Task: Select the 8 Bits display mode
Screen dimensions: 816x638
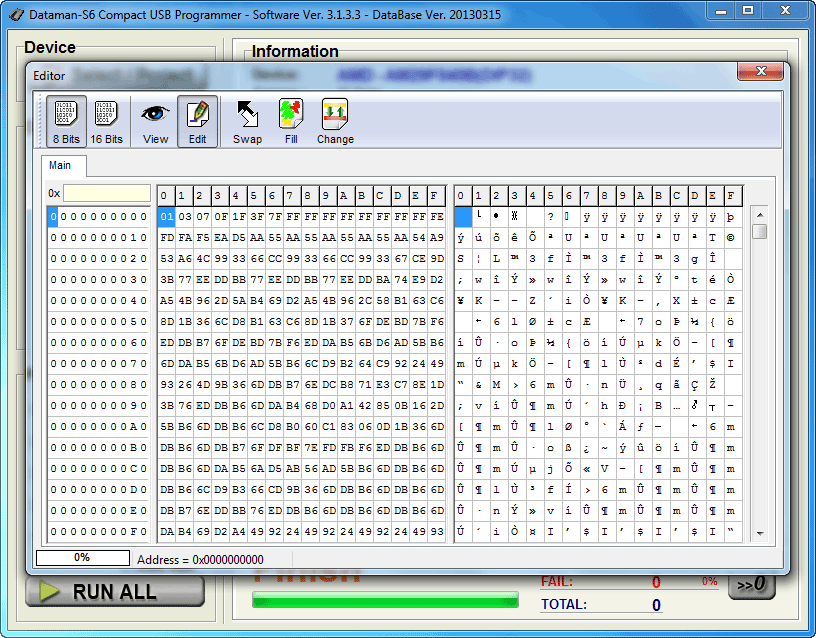Action: click(65, 121)
